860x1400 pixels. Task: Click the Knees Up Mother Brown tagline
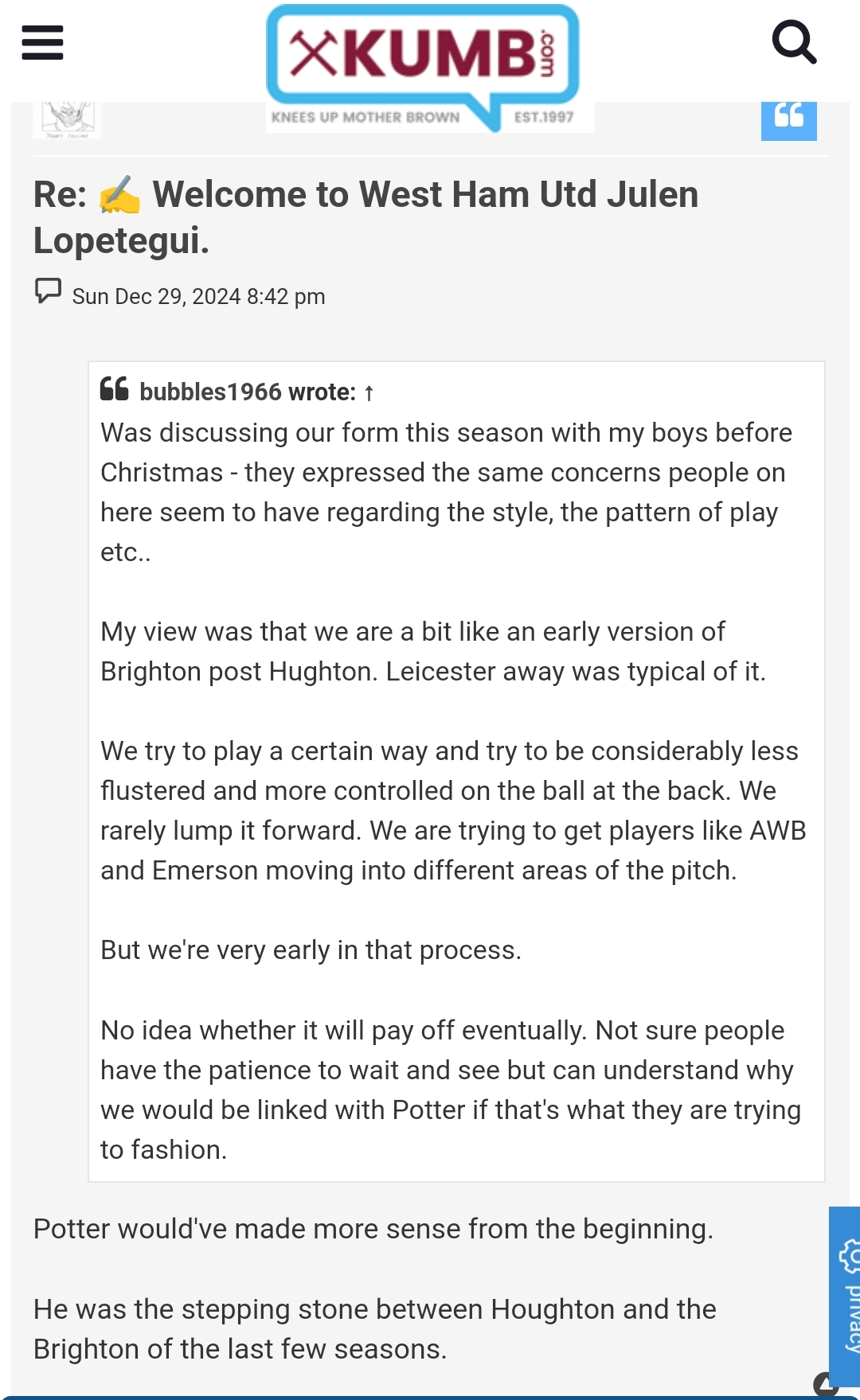tap(365, 117)
